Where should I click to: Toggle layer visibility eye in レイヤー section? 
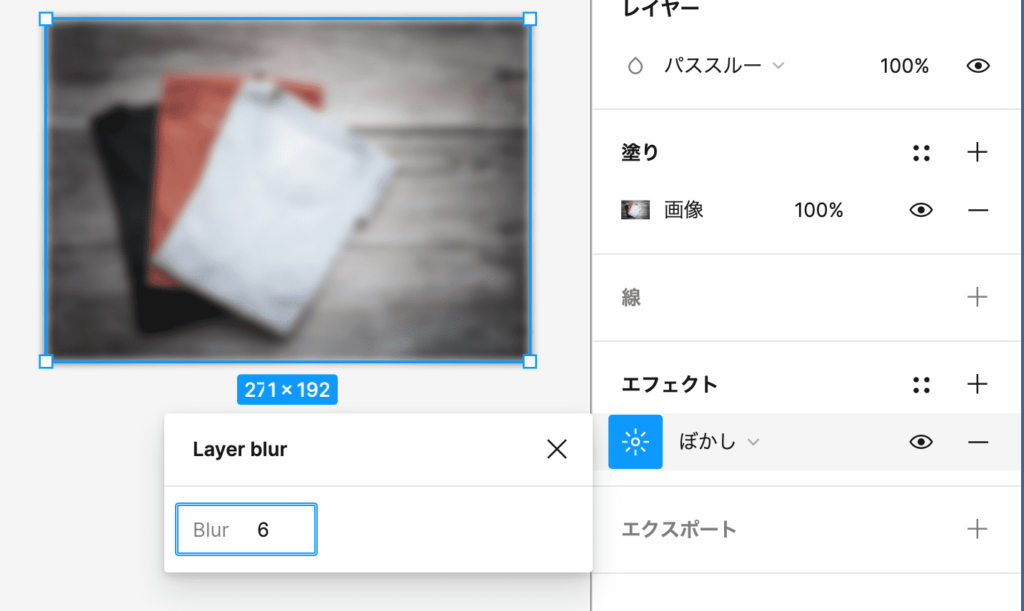click(978, 66)
